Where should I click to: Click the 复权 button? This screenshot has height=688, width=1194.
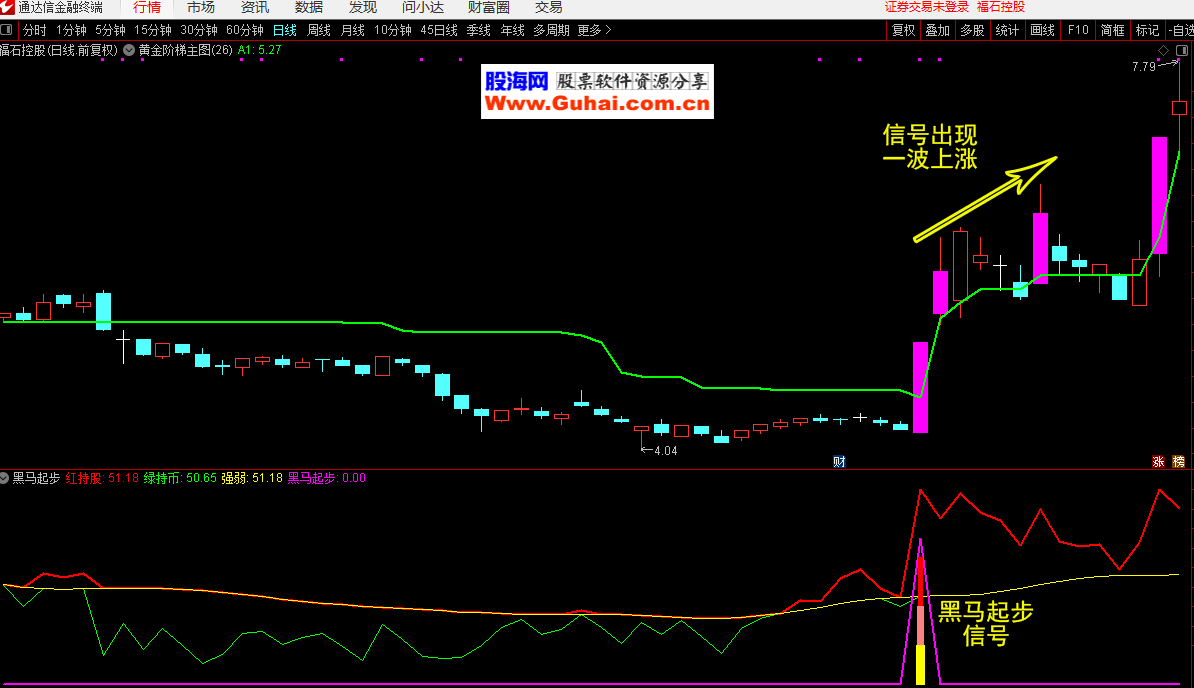[x=903, y=30]
